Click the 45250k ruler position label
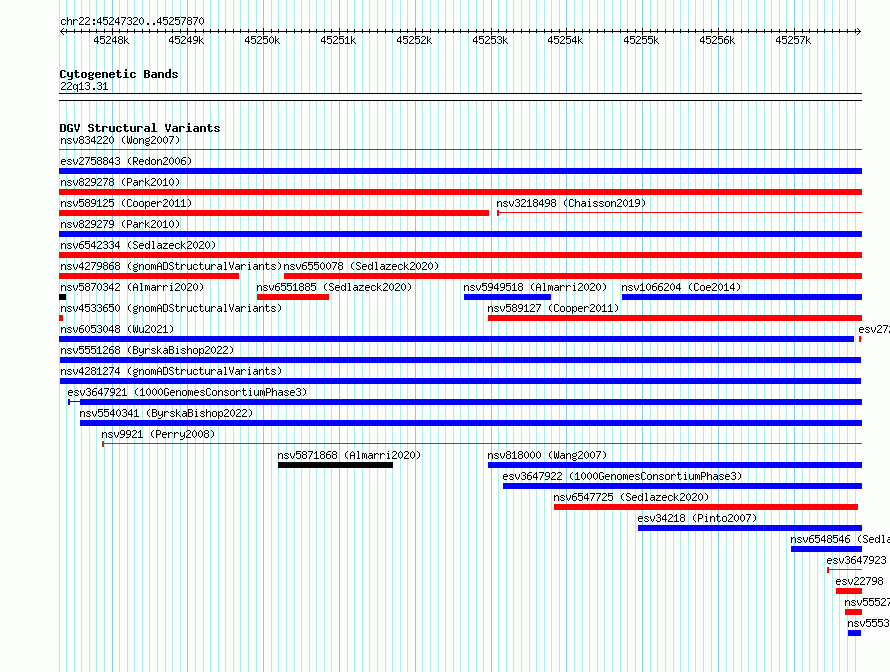 tap(262, 40)
